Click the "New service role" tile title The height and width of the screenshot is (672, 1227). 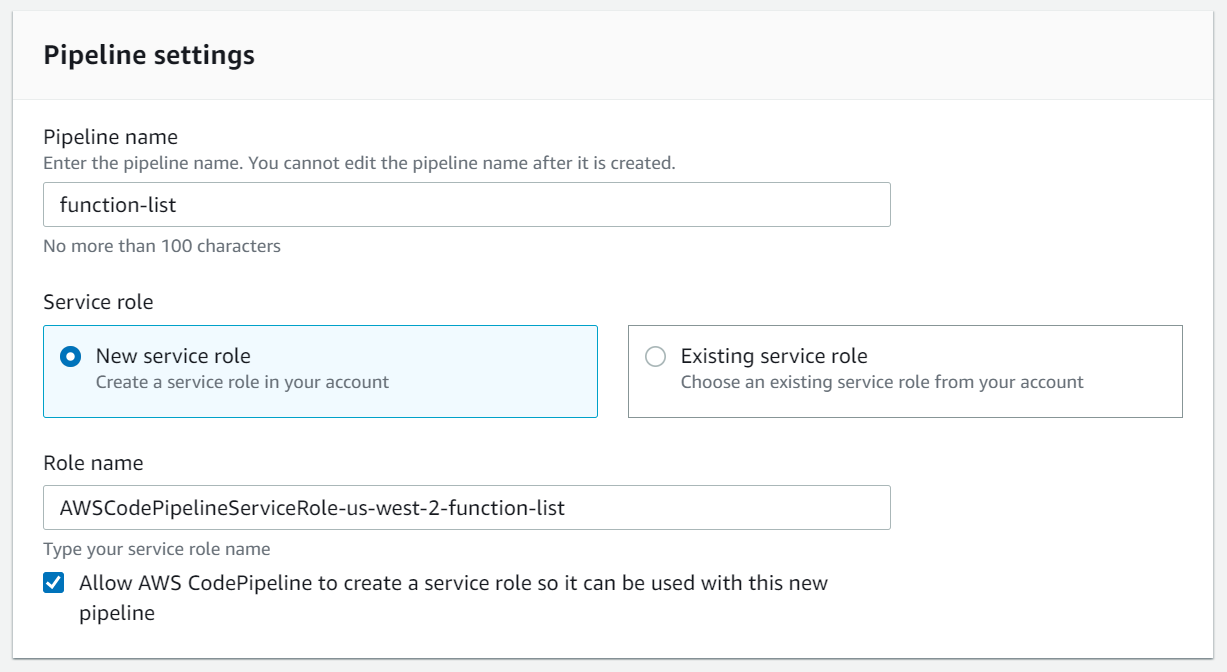tap(173, 356)
